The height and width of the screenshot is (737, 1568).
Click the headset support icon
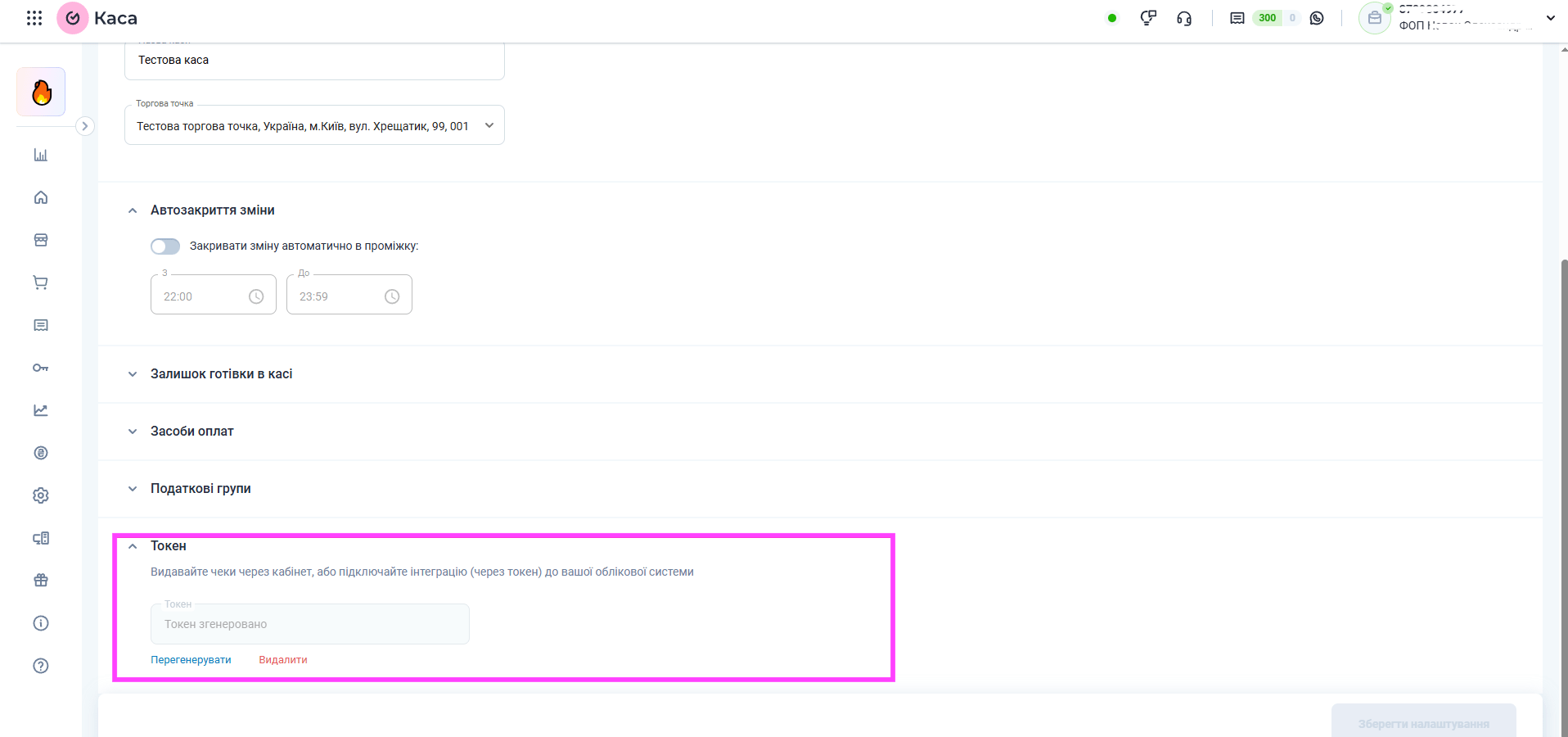click(x=1184, y=18)
